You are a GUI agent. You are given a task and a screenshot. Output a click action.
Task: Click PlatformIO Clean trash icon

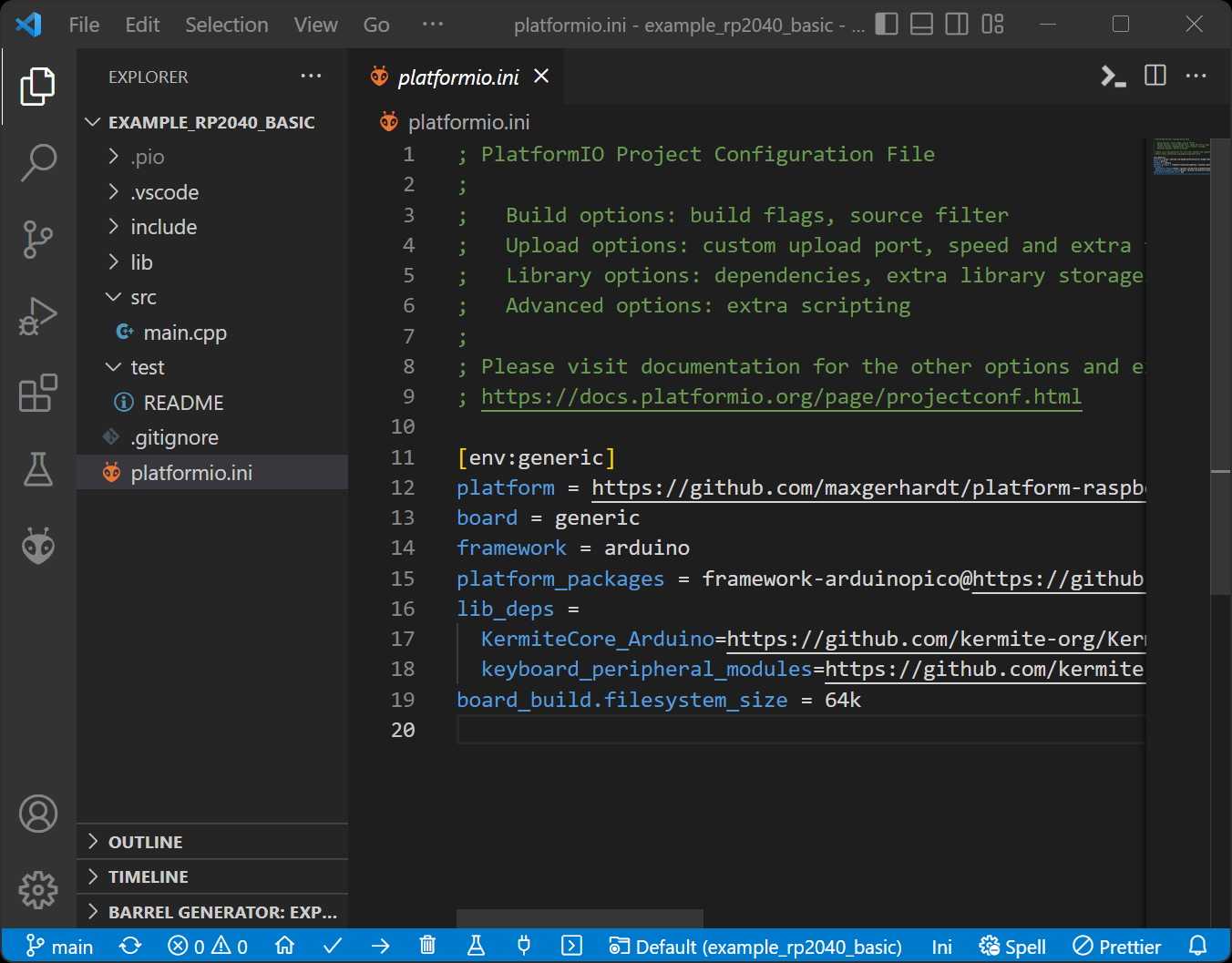[x=427, y=947]
